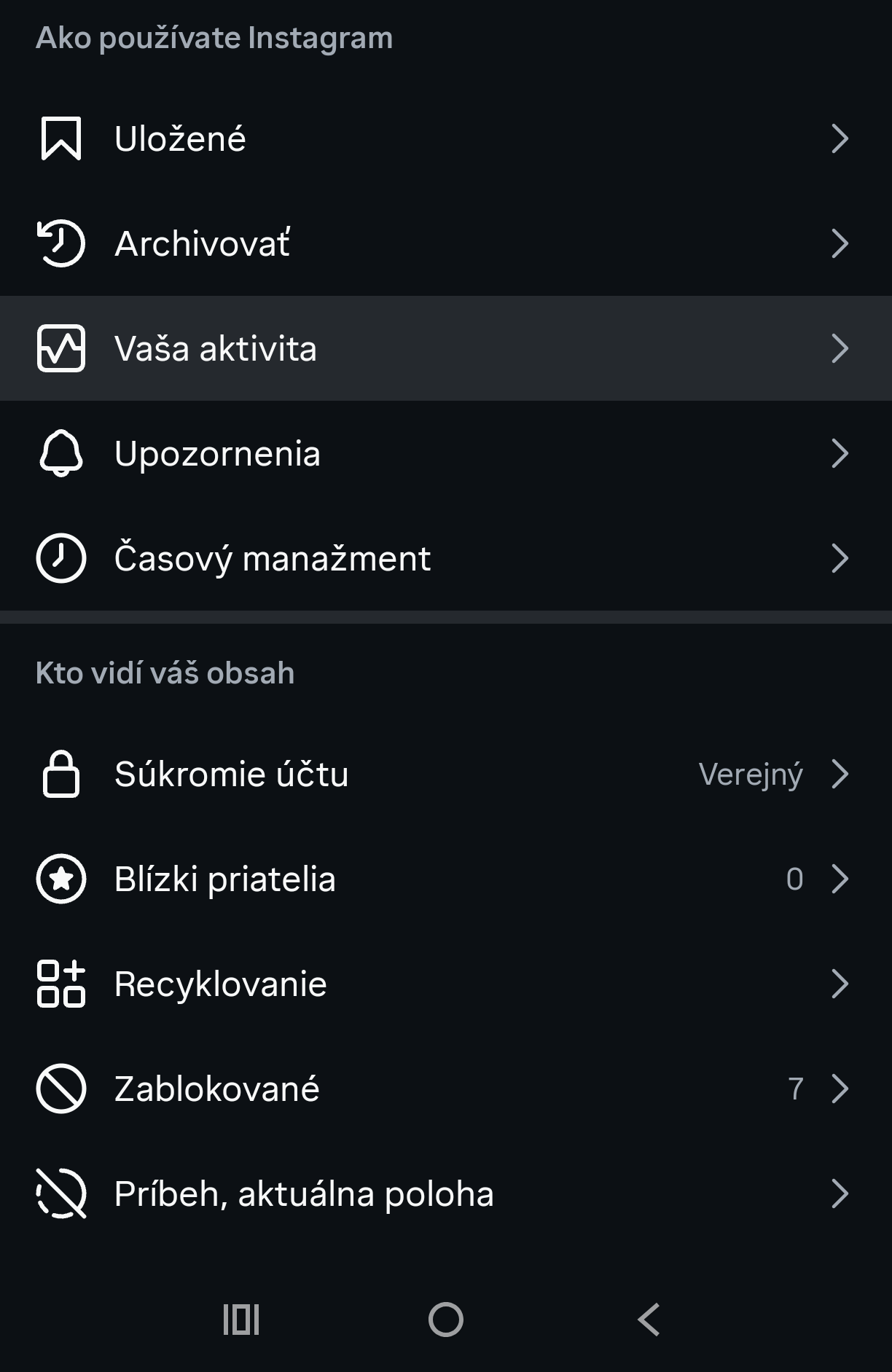This screenshot has width=892, height=1372.
Task: Open the recent apps navigation button
Action: click(x=241, y=1320)
